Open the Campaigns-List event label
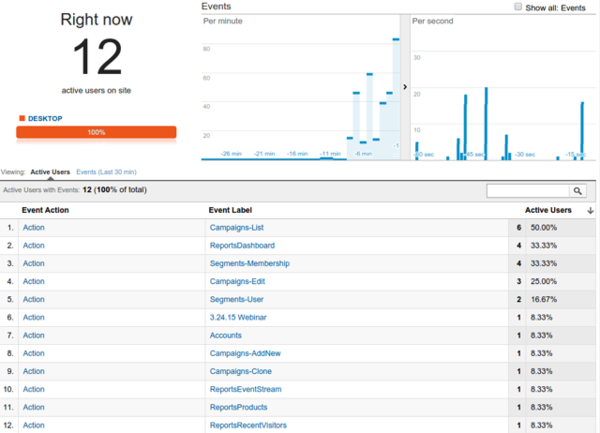This screenshot has height=433, width=600. point(235,228)
